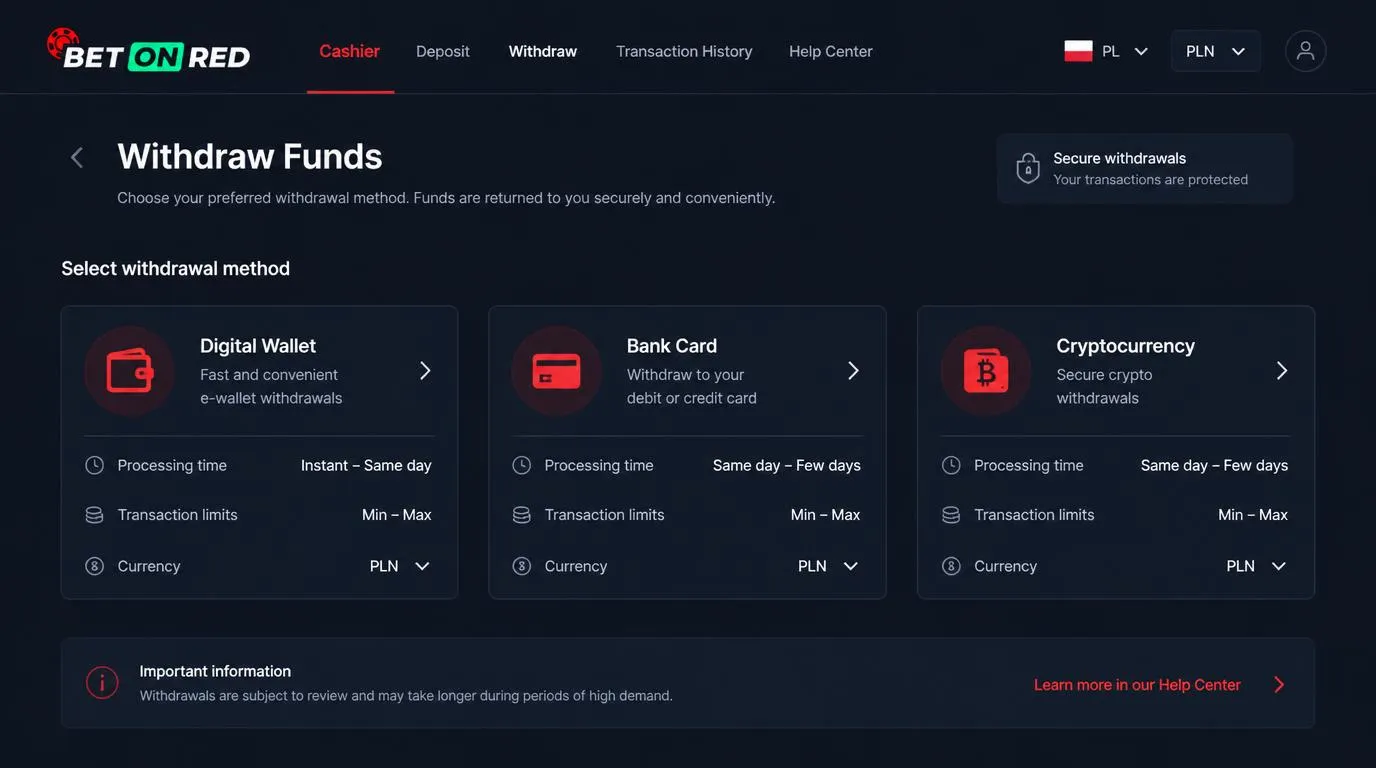
Task: Select the Bank Card title
Action: pos(672,346)
